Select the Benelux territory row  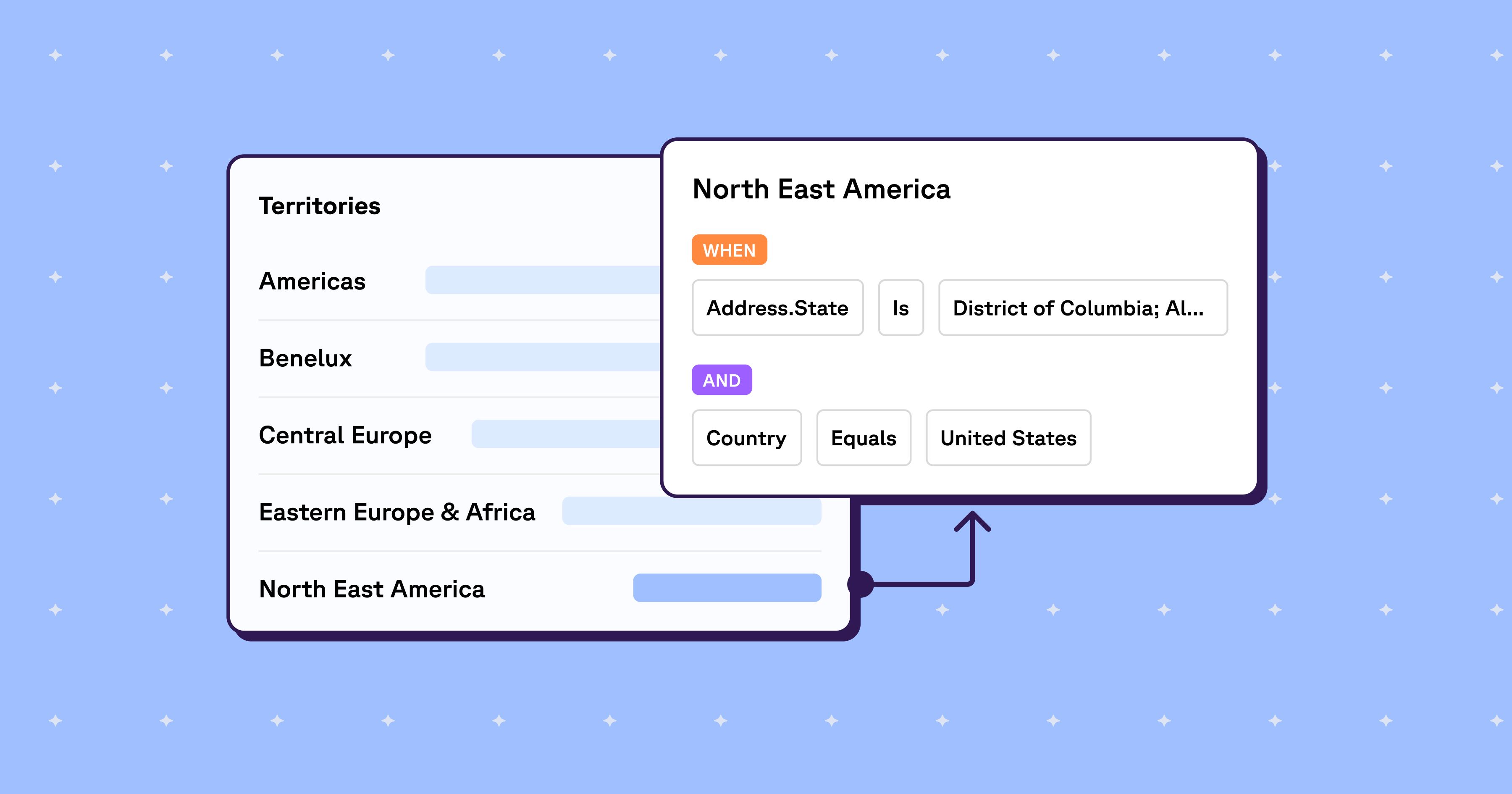click(459, 358)
